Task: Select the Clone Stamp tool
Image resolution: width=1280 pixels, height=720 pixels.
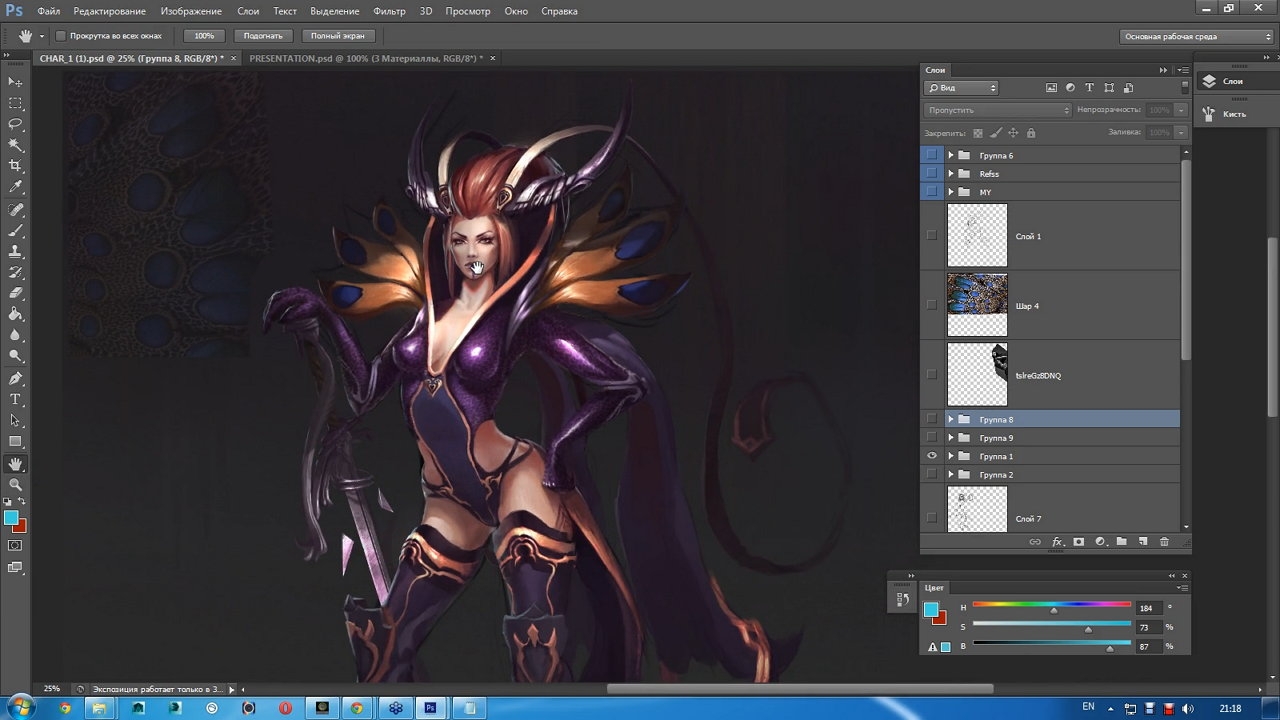Action: click(x=15, y=252)
